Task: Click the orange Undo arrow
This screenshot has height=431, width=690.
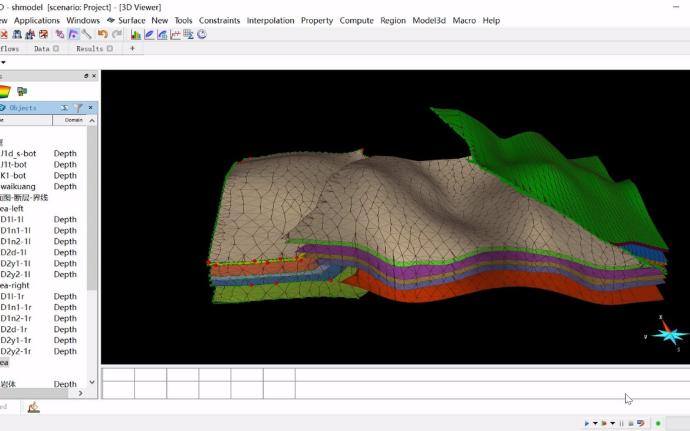Action: 103,34
